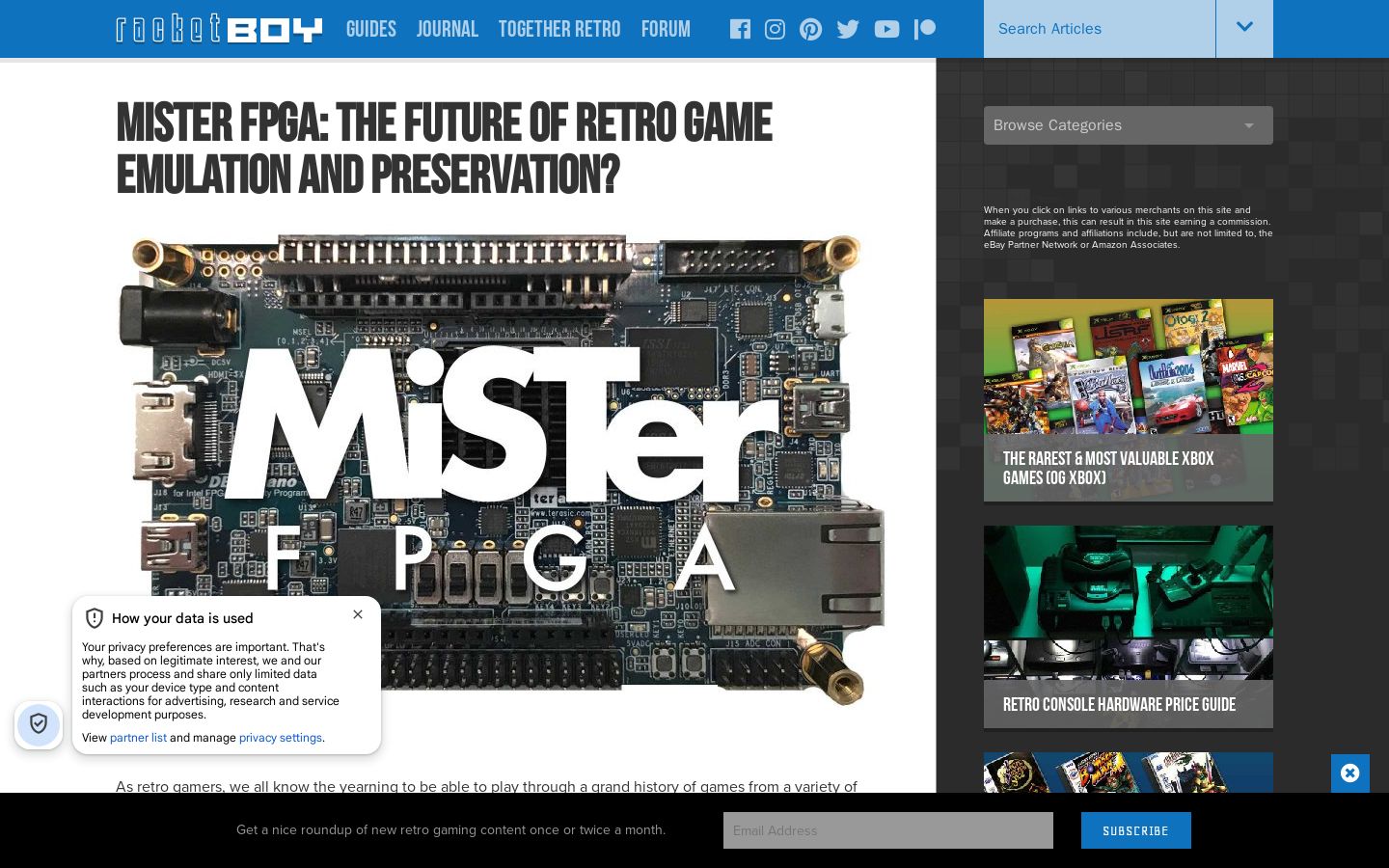
Task: Click the newsletter roundup description text
Action: [x=450, y=830]
